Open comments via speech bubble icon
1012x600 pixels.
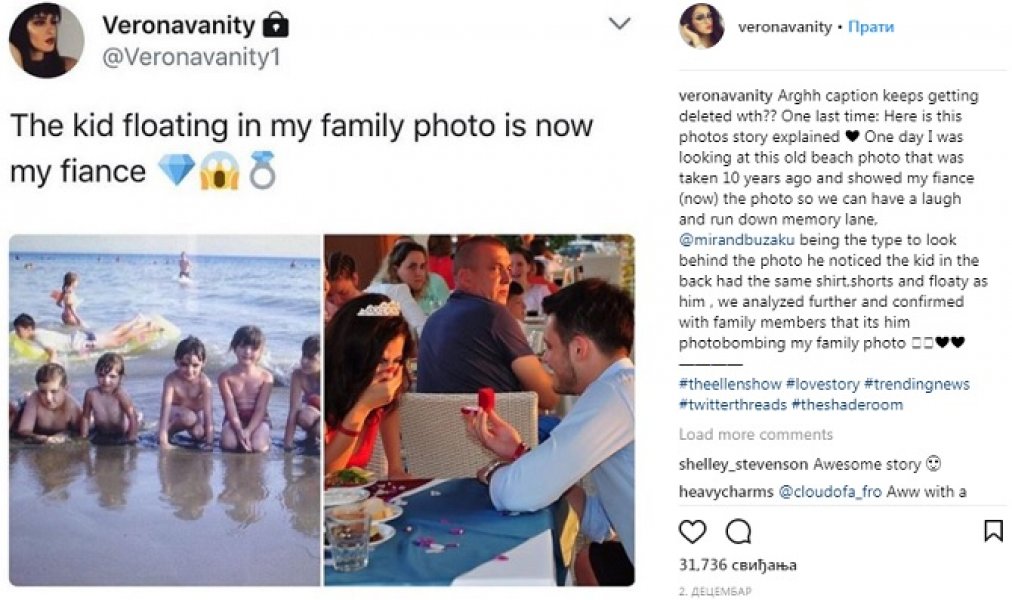pyautogui.click(x=738, y=531)
